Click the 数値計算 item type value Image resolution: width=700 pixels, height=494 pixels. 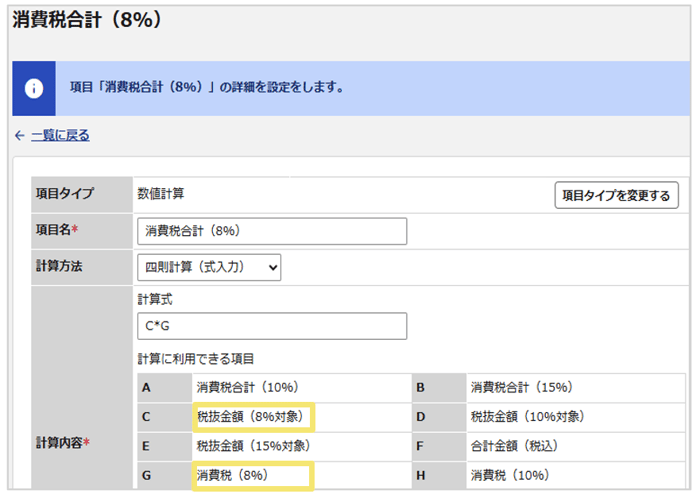pyautogui.click(x=161, y=194)
